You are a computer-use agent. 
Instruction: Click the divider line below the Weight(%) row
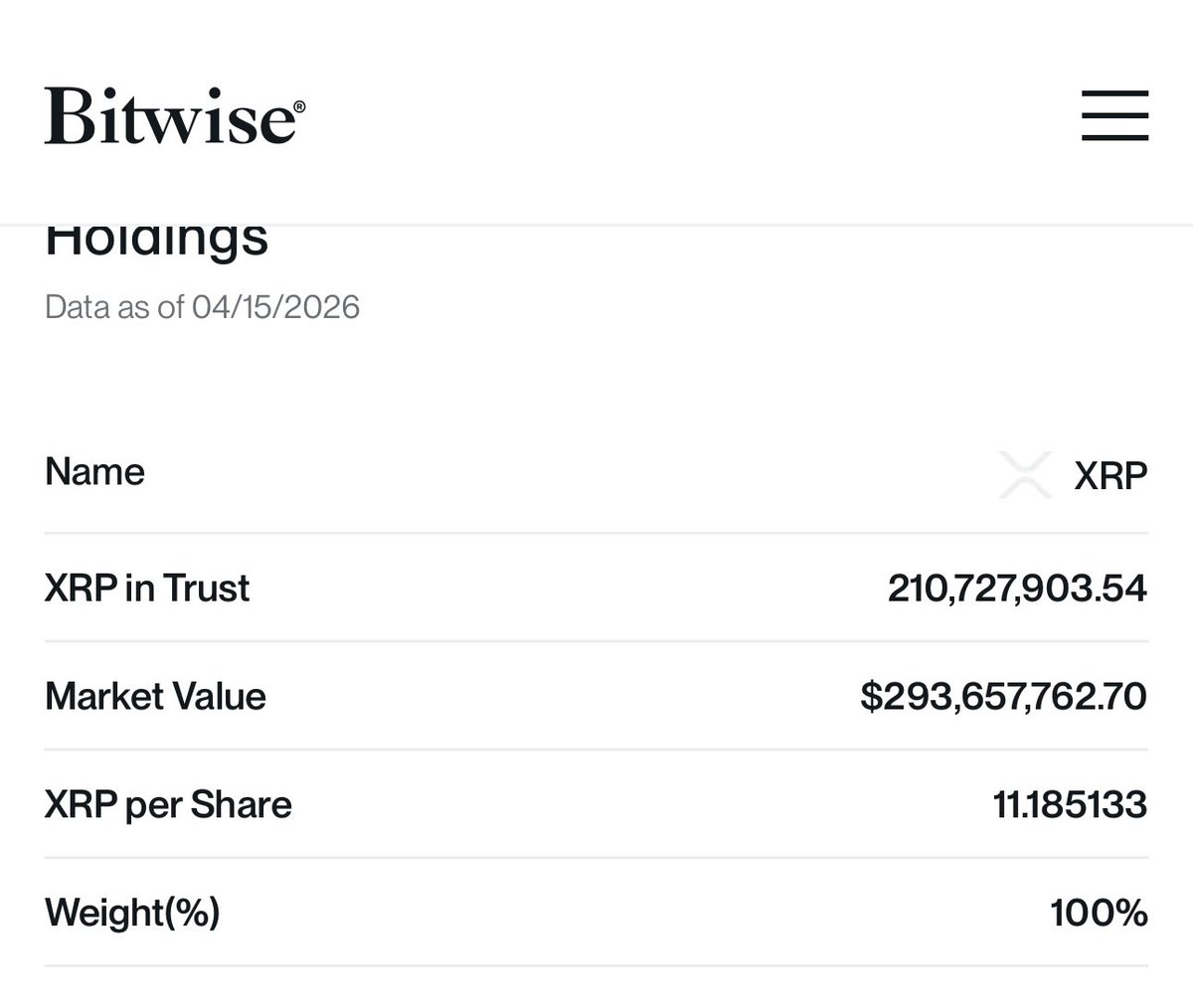click(x=596, y=965)
